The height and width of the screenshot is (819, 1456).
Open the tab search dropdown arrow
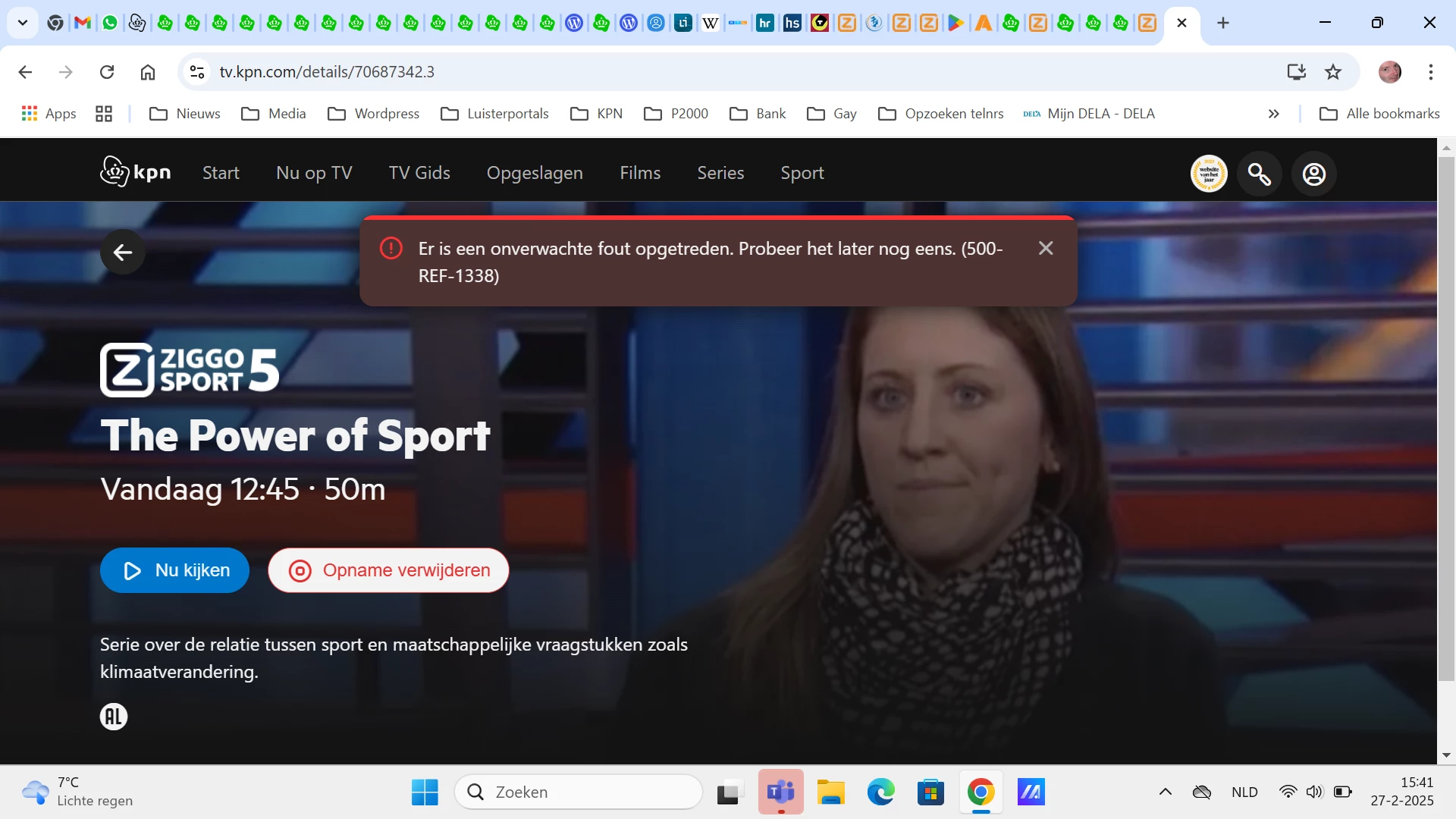[x=23, y=23]
